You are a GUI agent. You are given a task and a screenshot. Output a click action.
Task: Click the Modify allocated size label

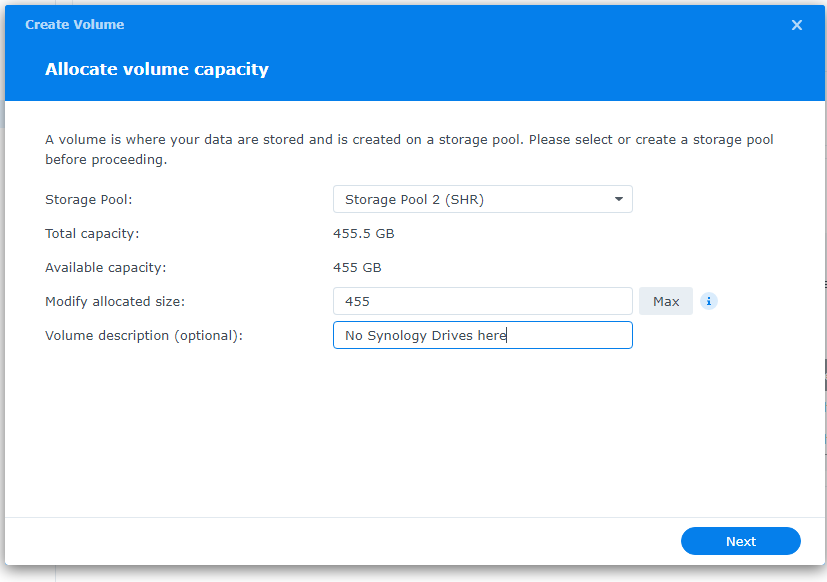pos(115,301)
